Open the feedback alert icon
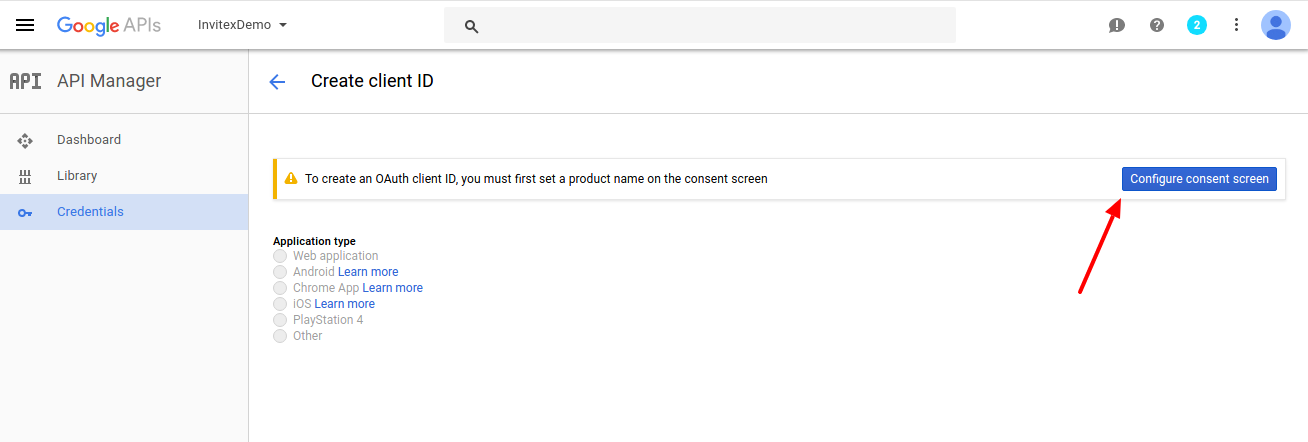 [x=1117, y=25]
